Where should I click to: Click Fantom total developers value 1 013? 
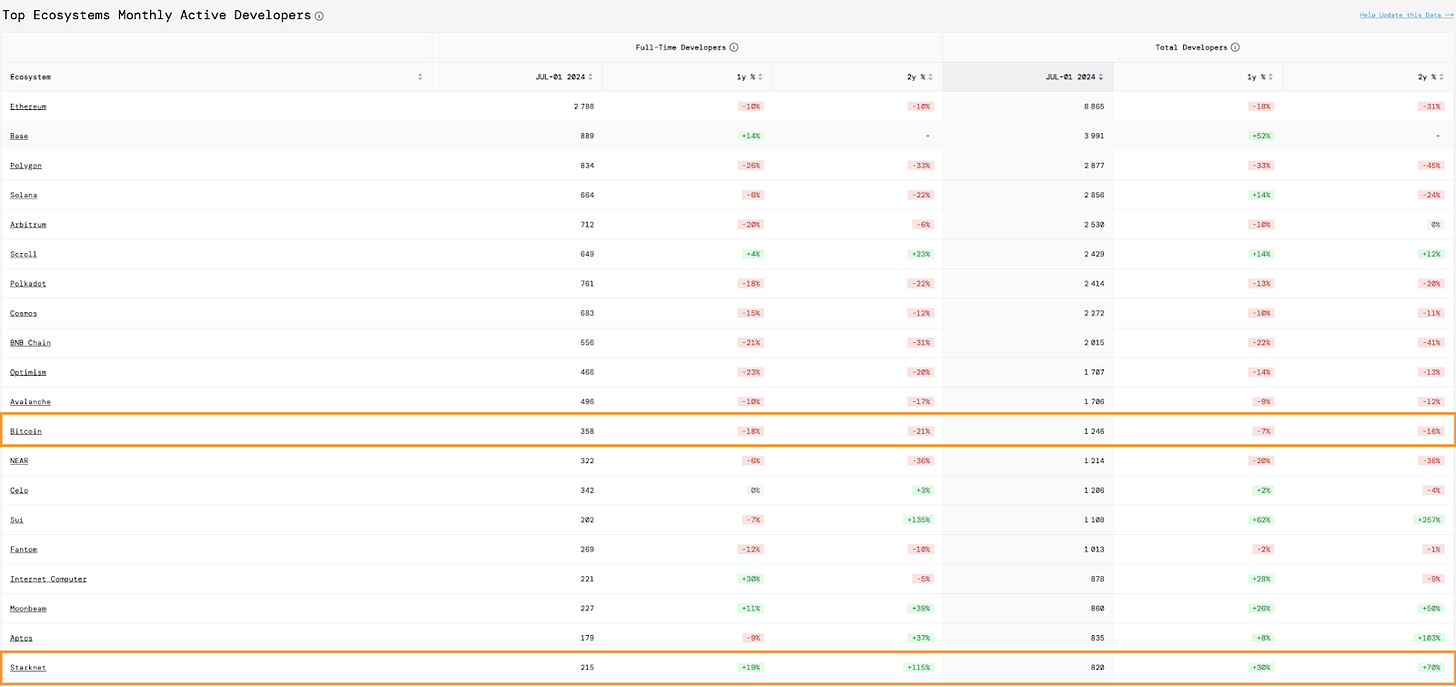tap(1094, 549)
